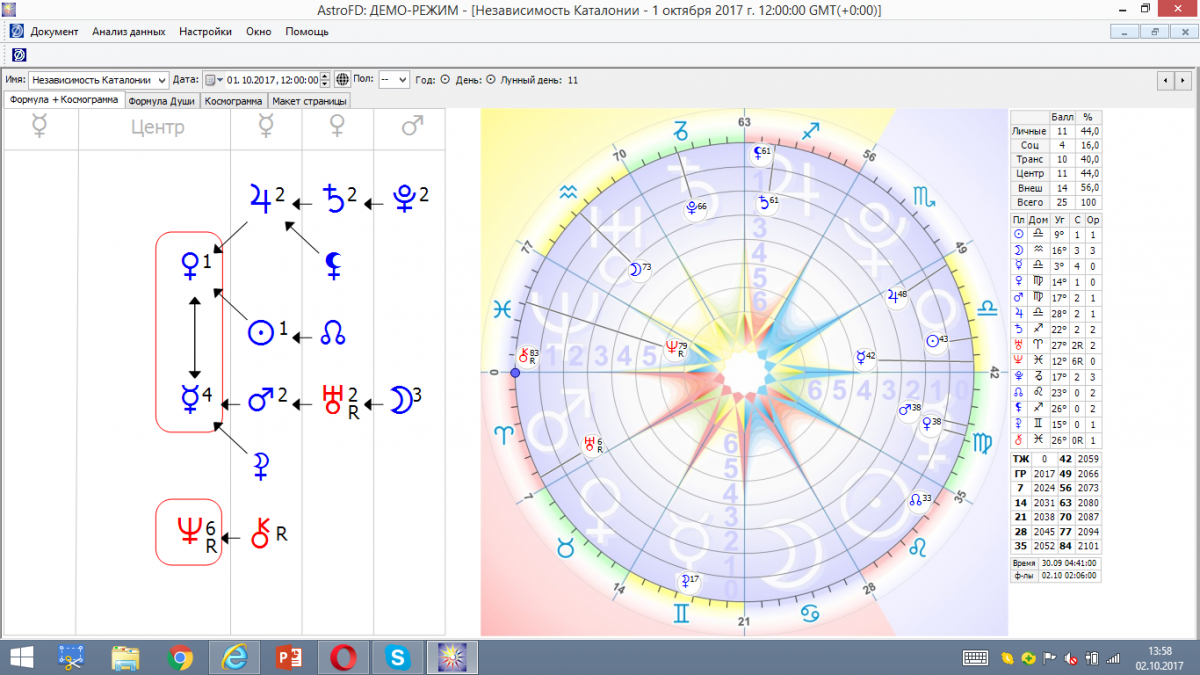Click Neptune symbol in the formula diagram
Image resolution: width=1200 pixels, height=675 pixels.
coord(188,529)
